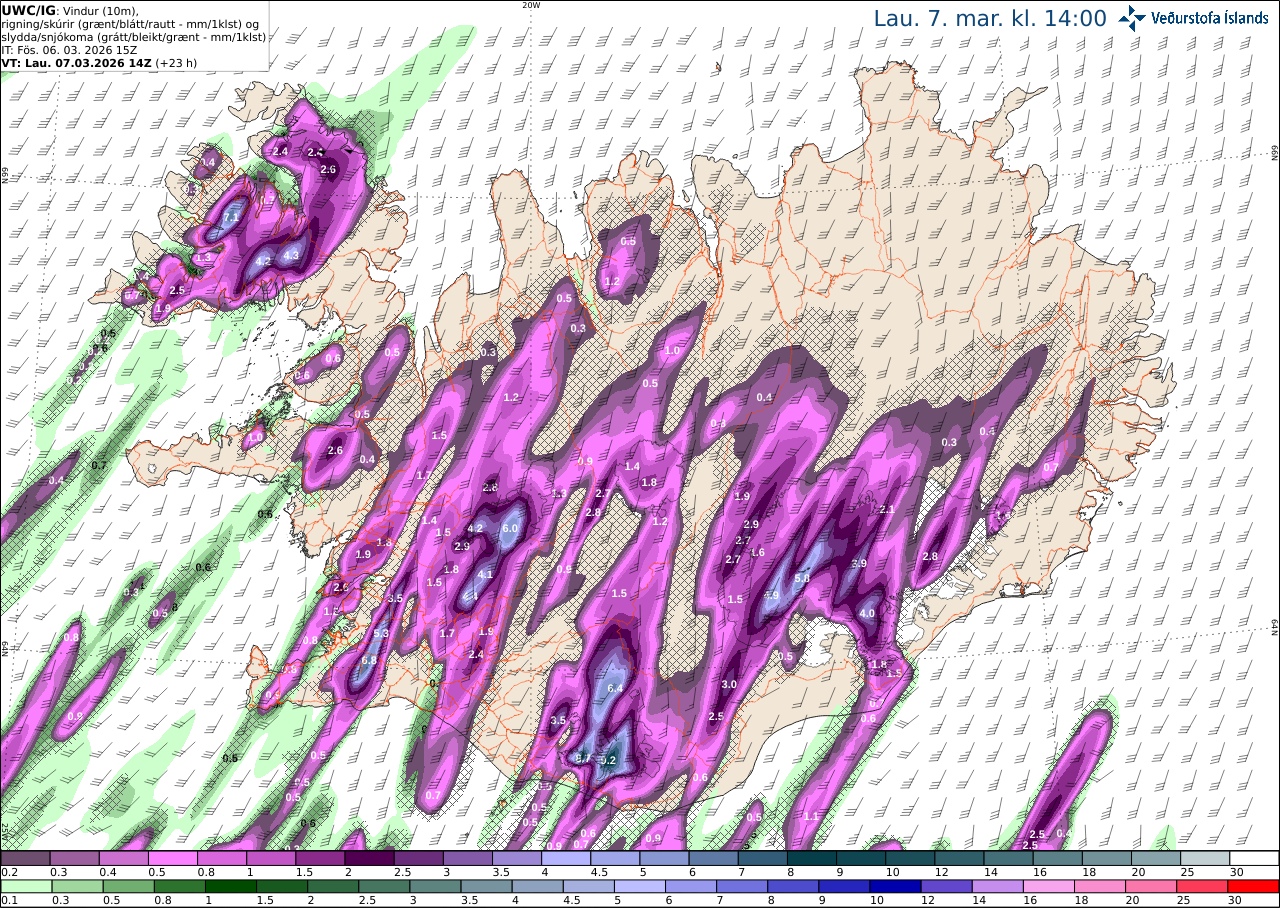Select the blue-grey 4 rain legend swatch

tap(537, 886)
